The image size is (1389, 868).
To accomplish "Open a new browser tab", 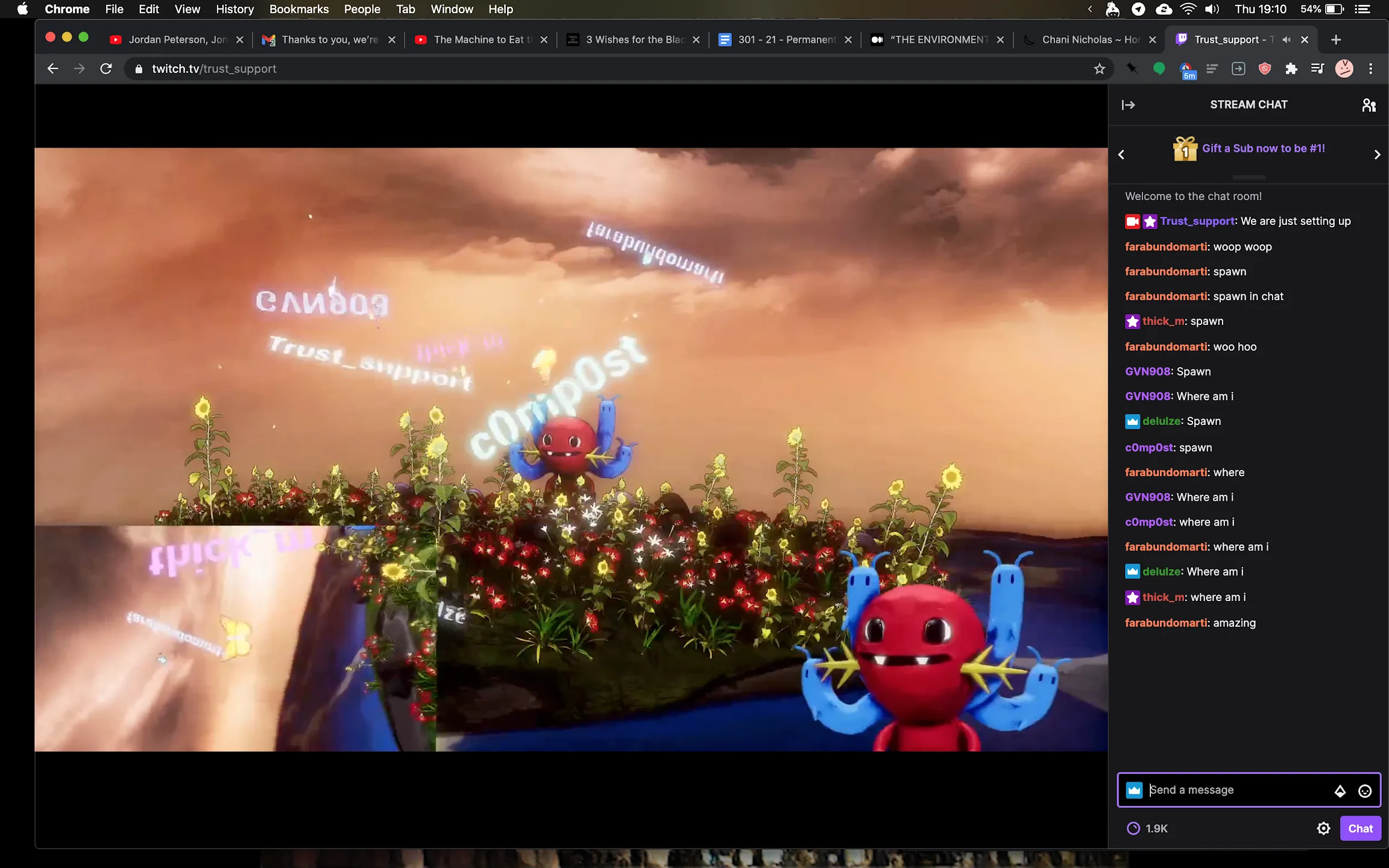I will click(1336, 40).
